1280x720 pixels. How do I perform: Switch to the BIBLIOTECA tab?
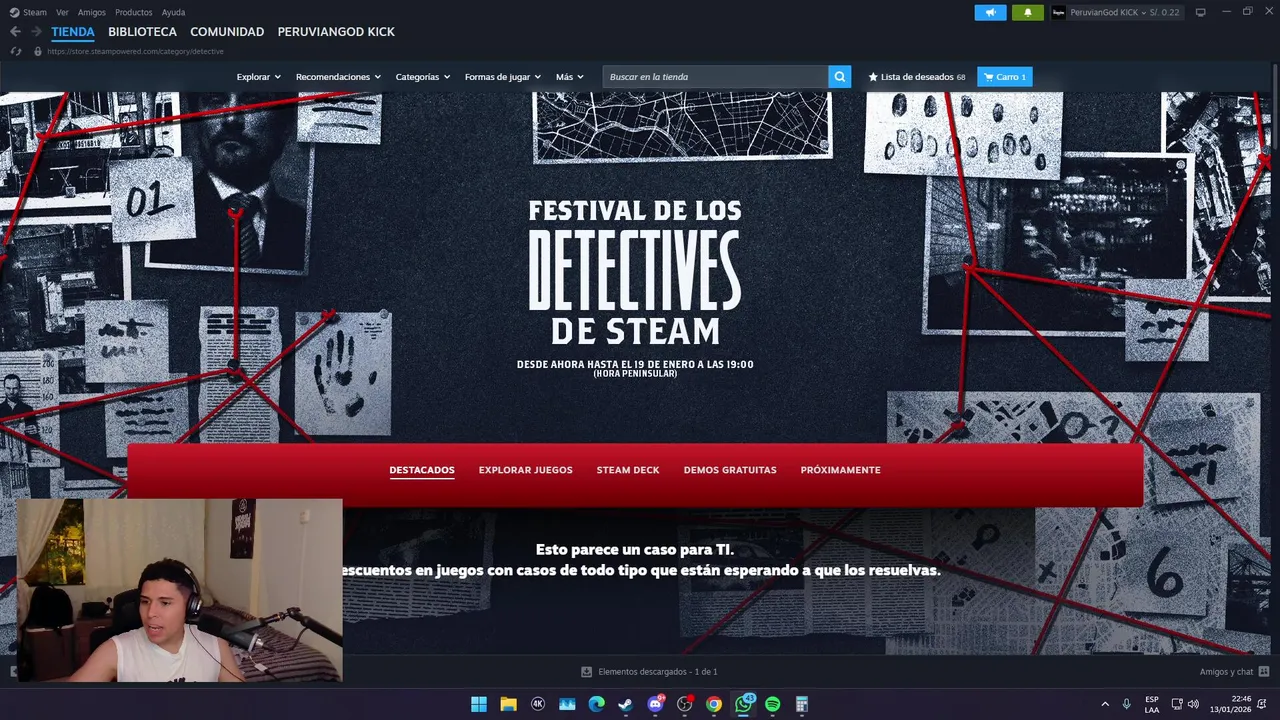pyautogui.click(x=142, y=32)
